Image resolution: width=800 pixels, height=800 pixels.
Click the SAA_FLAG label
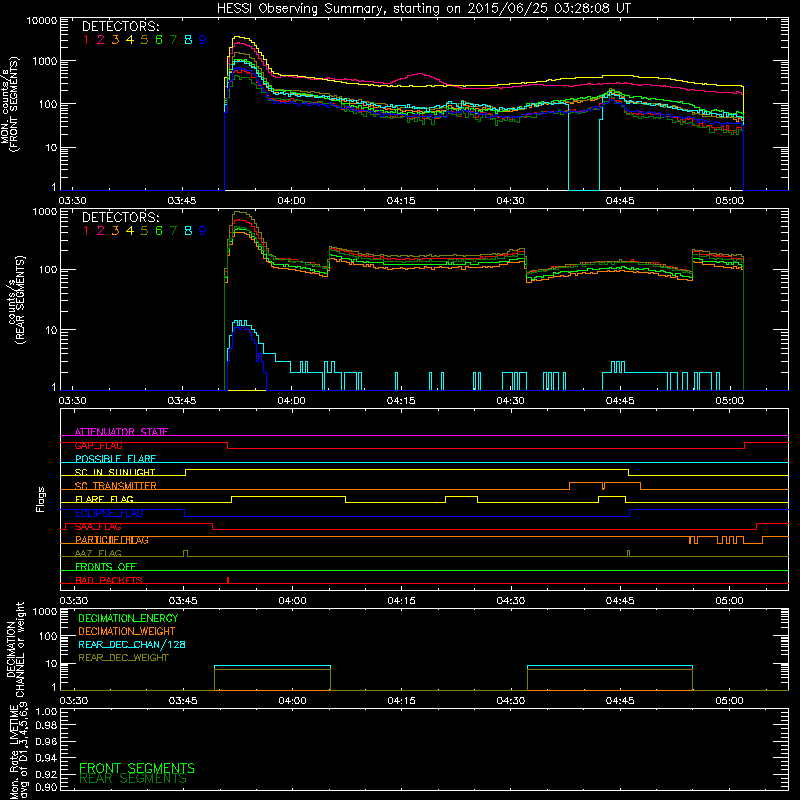98,526
